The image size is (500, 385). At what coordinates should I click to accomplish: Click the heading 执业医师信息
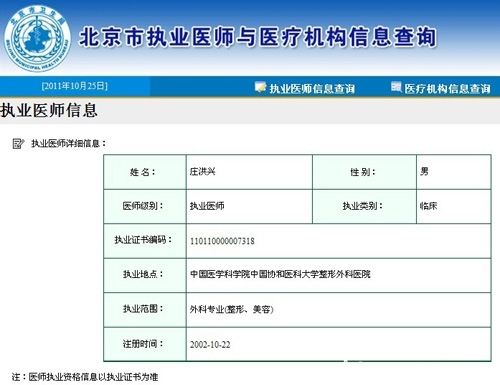(49, 110)
